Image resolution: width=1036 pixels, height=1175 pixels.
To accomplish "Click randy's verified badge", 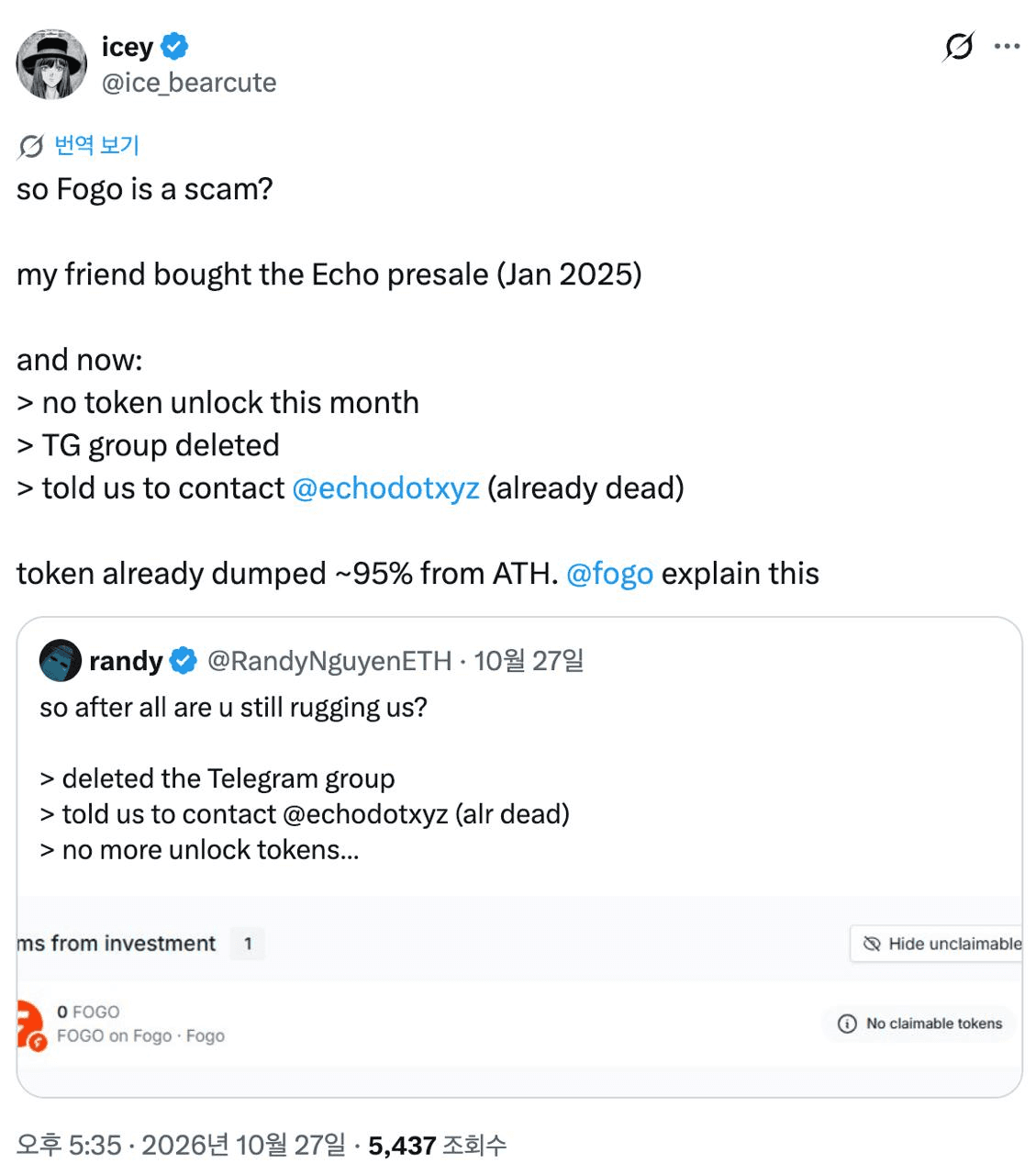I will coord(184,660).
